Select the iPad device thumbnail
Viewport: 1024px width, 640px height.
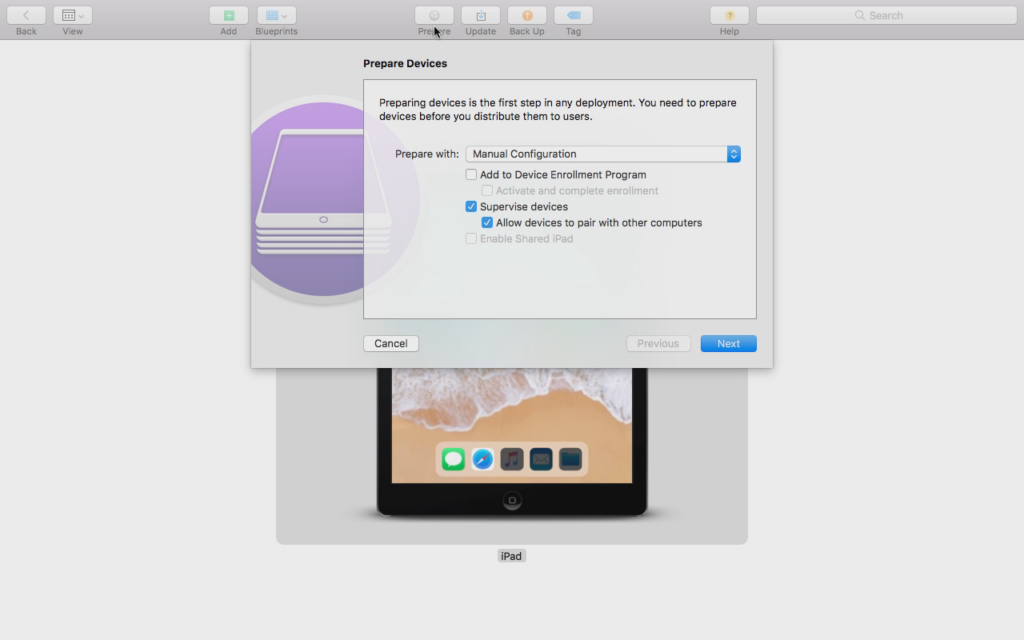click(511, 450)
